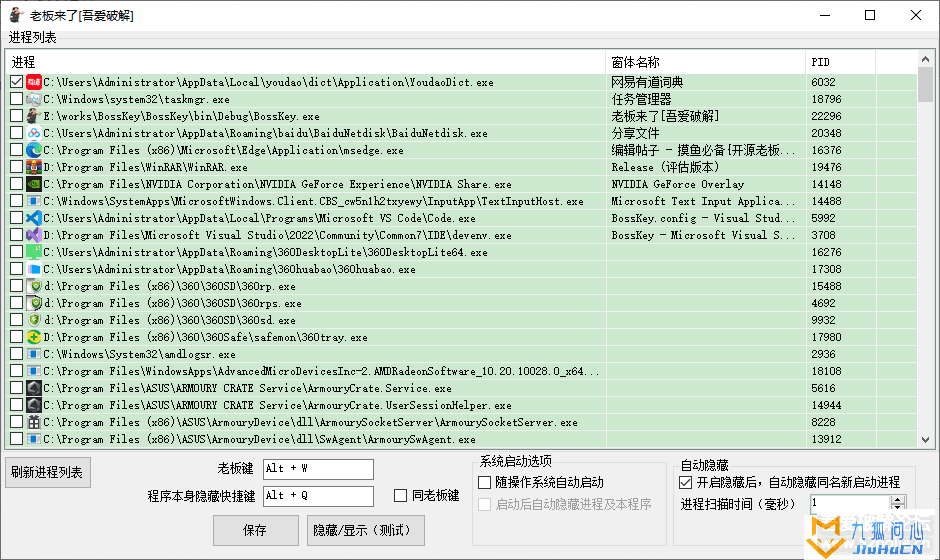This screenshot has width=940, height=560.
Task: Click the msedge.exe Edge icon
Action: pyautogui.click(x=34, y=150)
